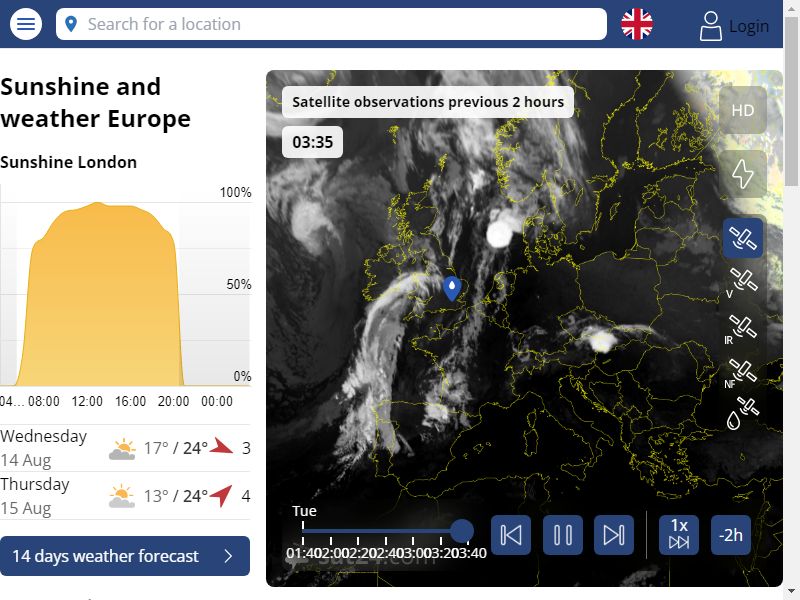Select the infrared (IR) satellite layer
This screenshot has width=800, height=600.
(x=743, y=327)
